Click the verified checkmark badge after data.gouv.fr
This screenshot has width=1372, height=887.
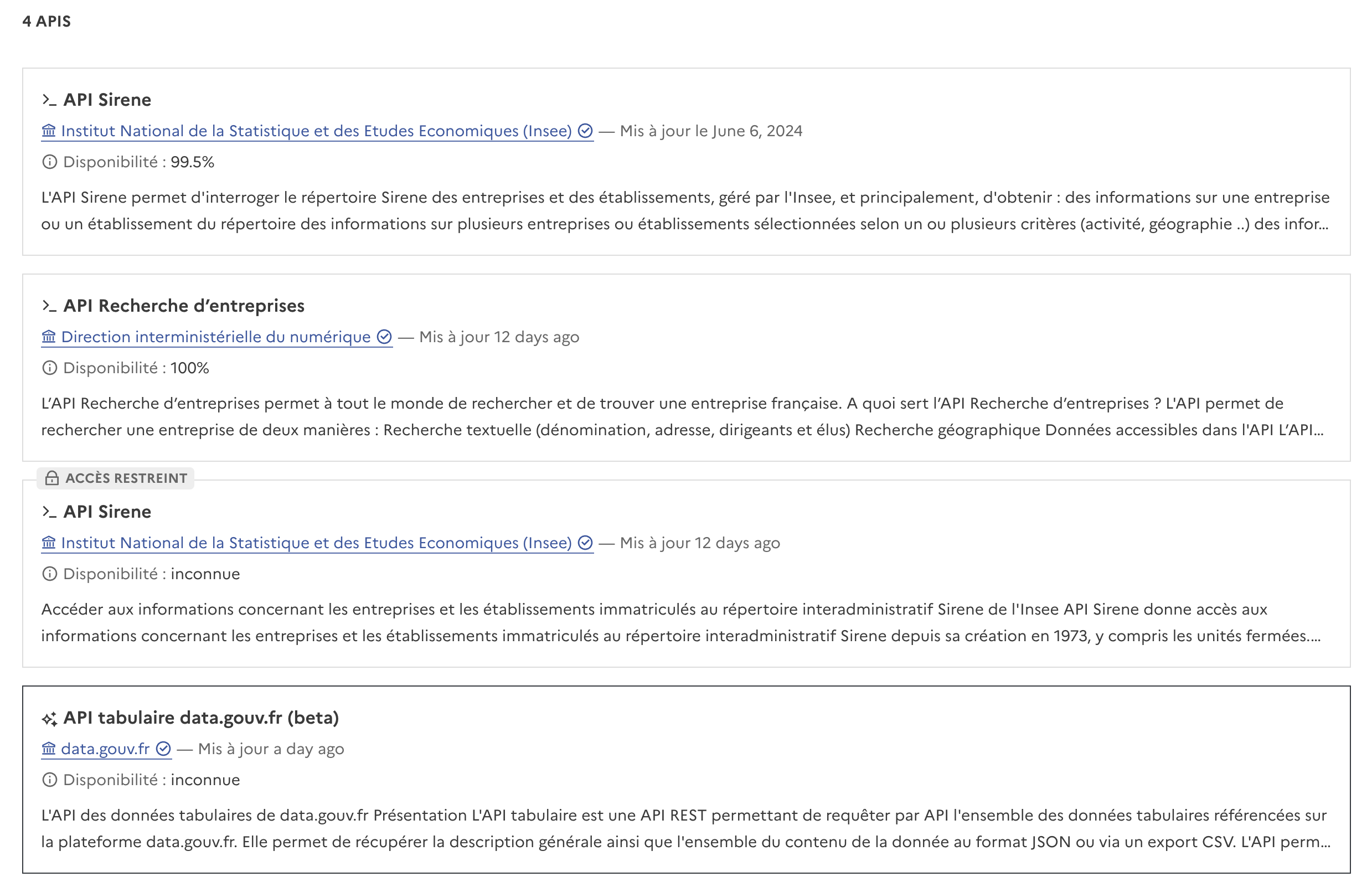click(x=163, y=749)
